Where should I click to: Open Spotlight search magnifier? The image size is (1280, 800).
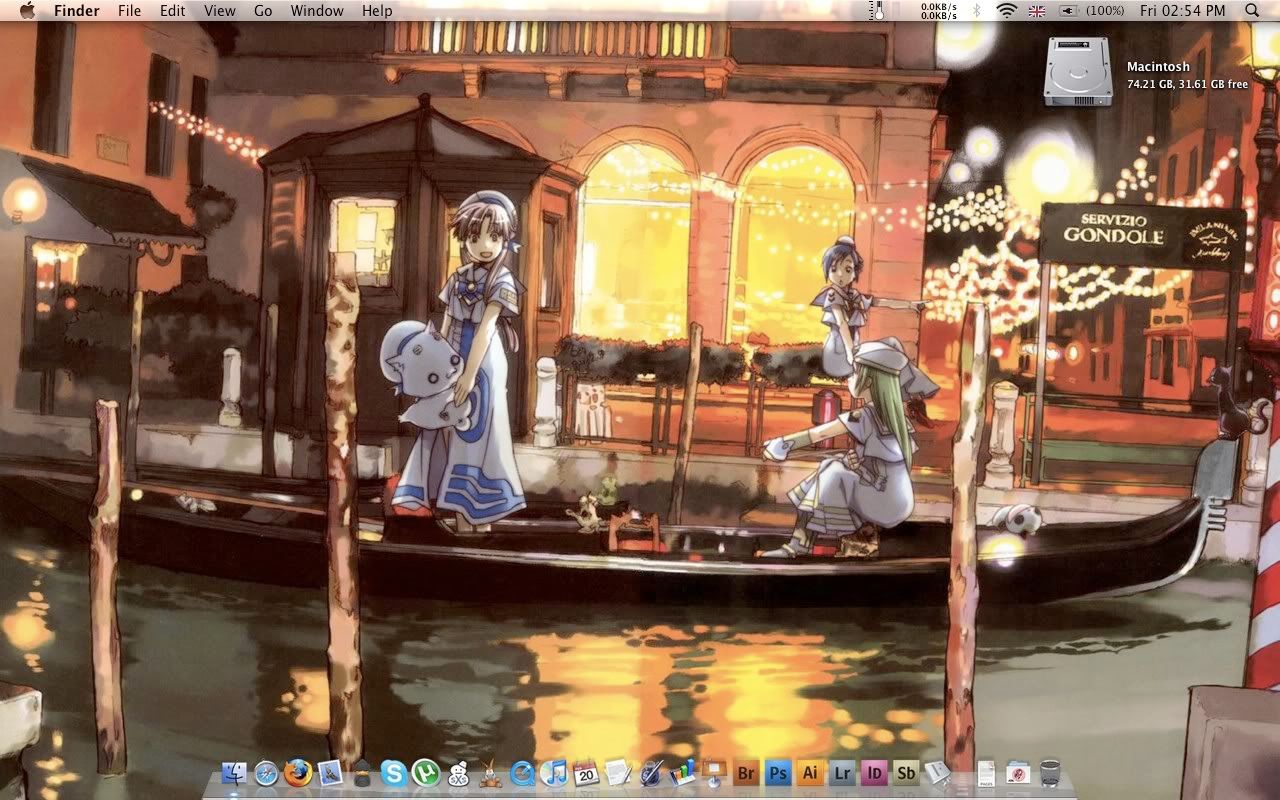[1253, 10]
